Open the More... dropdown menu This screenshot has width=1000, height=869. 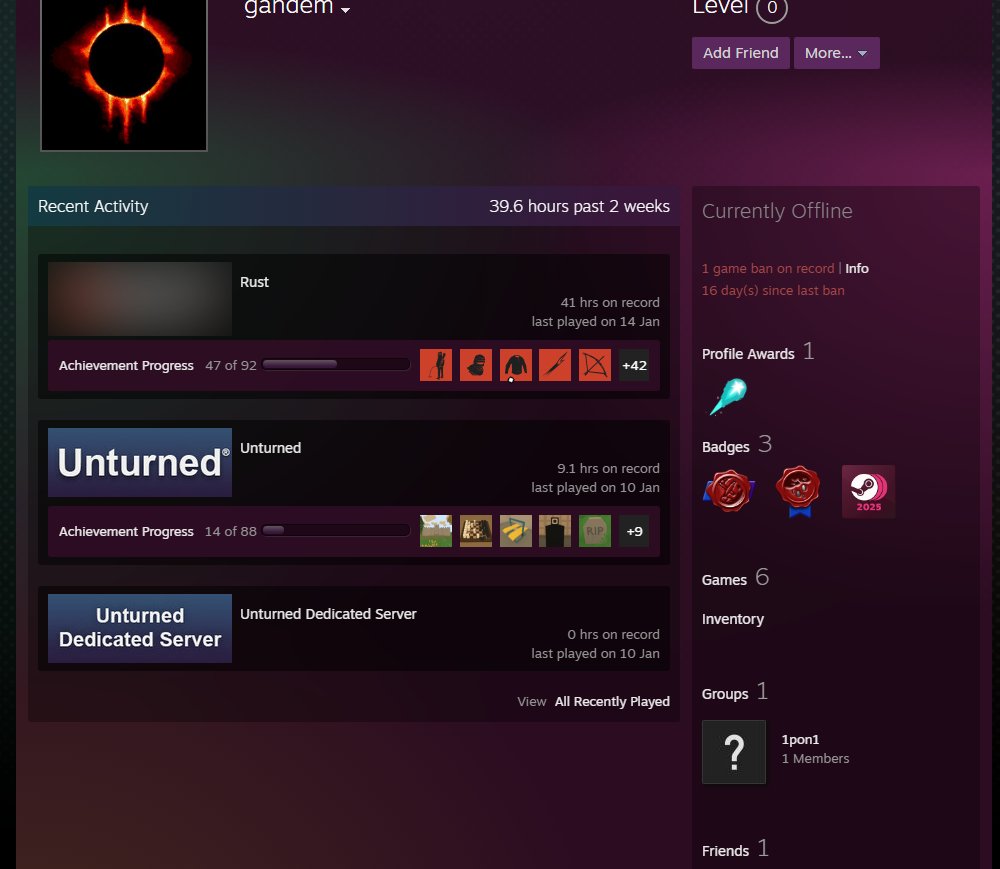[x=836, y=53]
